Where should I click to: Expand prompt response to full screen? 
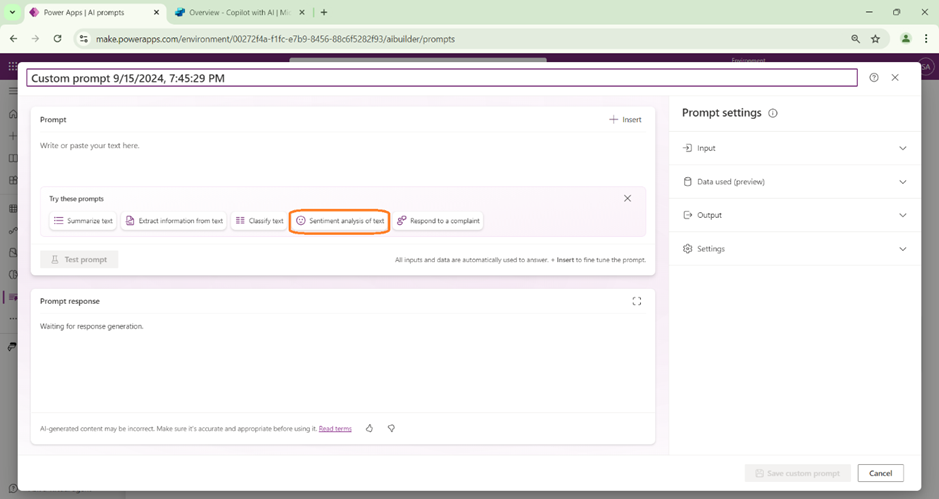tap(636, 301)
